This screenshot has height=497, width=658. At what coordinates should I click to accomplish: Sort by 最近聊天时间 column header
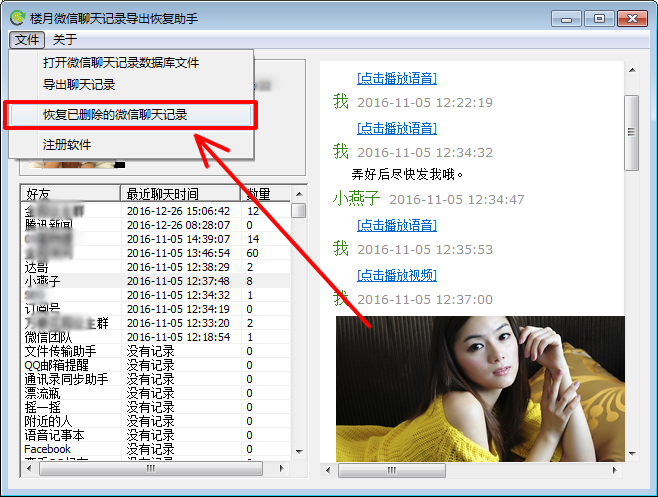180,194
